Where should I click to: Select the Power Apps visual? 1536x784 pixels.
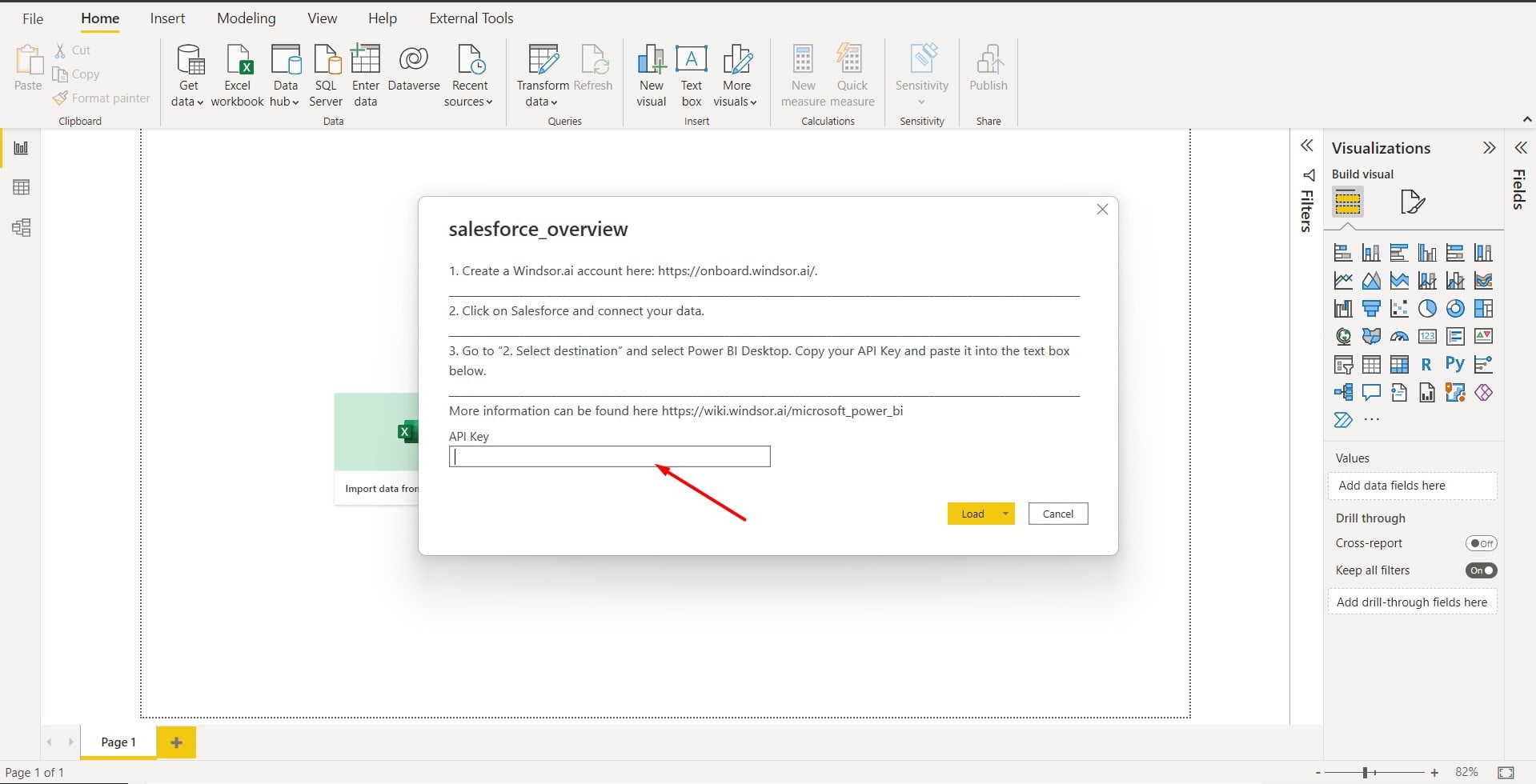pyautogui.click(x=1483, y=393)
